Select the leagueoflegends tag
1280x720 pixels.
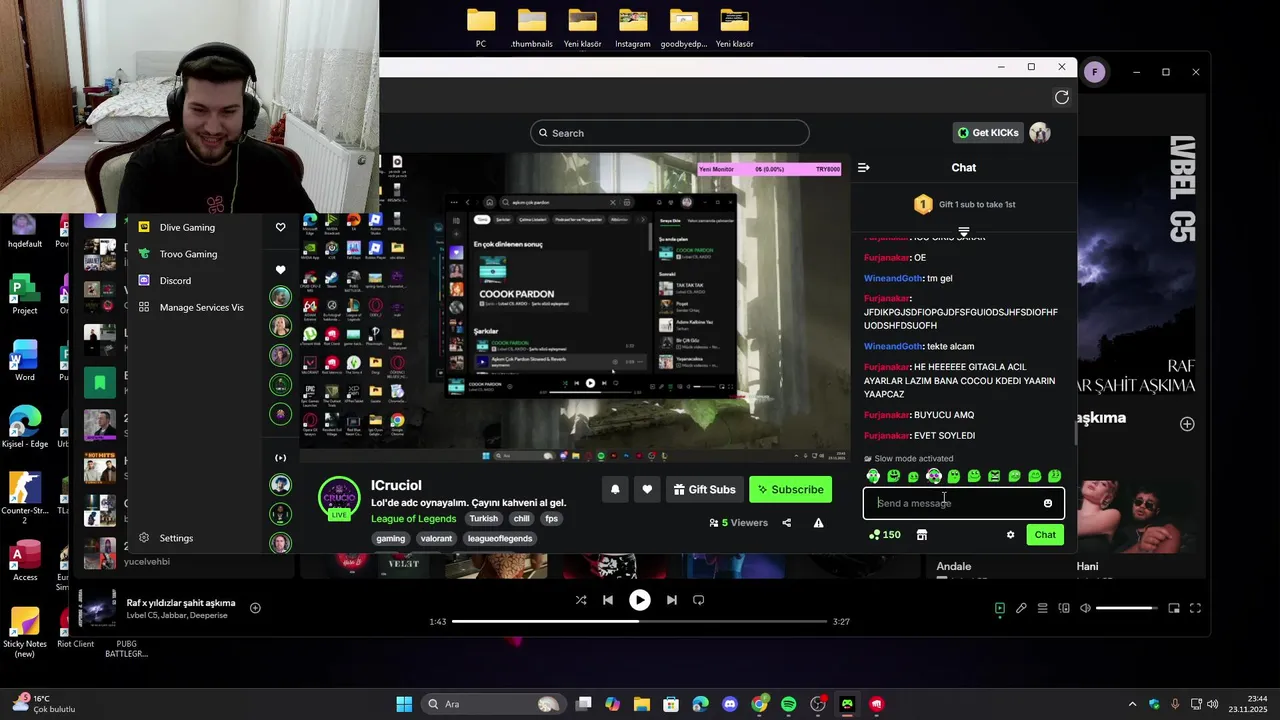[x=500, y=538]
